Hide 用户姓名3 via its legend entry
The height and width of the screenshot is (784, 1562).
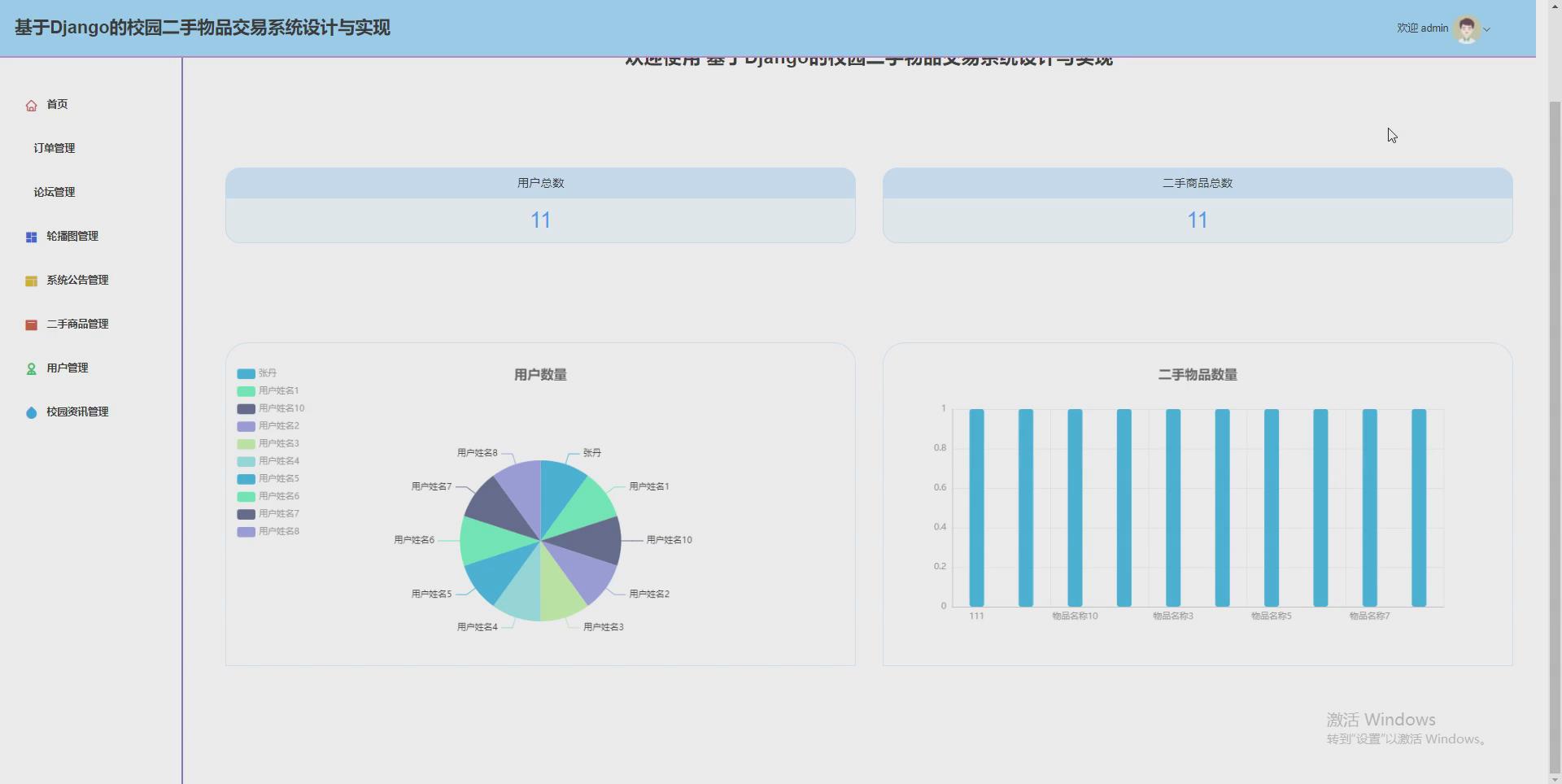[x=268, y=444]
